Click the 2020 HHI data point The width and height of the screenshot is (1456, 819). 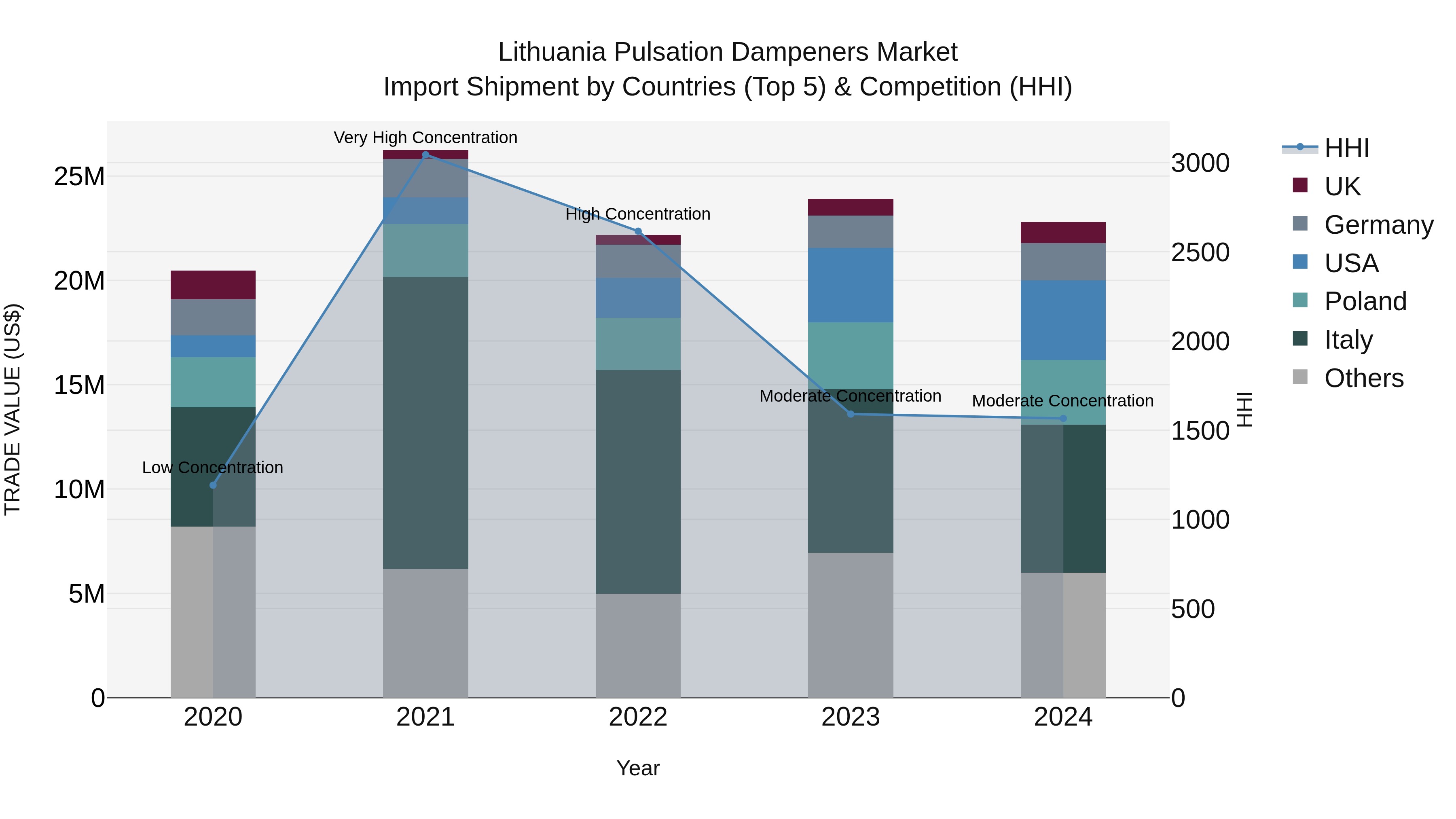coord(213,485)
